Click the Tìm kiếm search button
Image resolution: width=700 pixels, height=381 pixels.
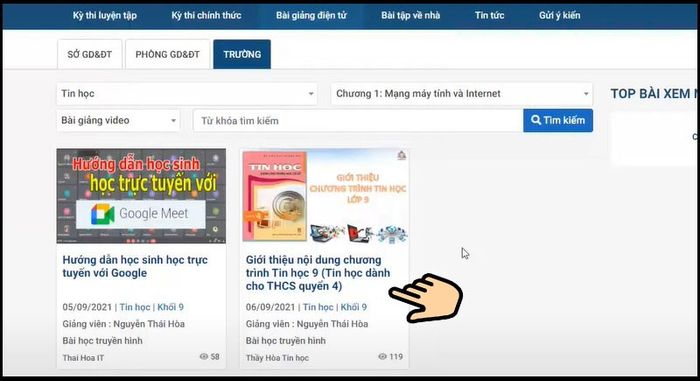click(x=558, y=121)
